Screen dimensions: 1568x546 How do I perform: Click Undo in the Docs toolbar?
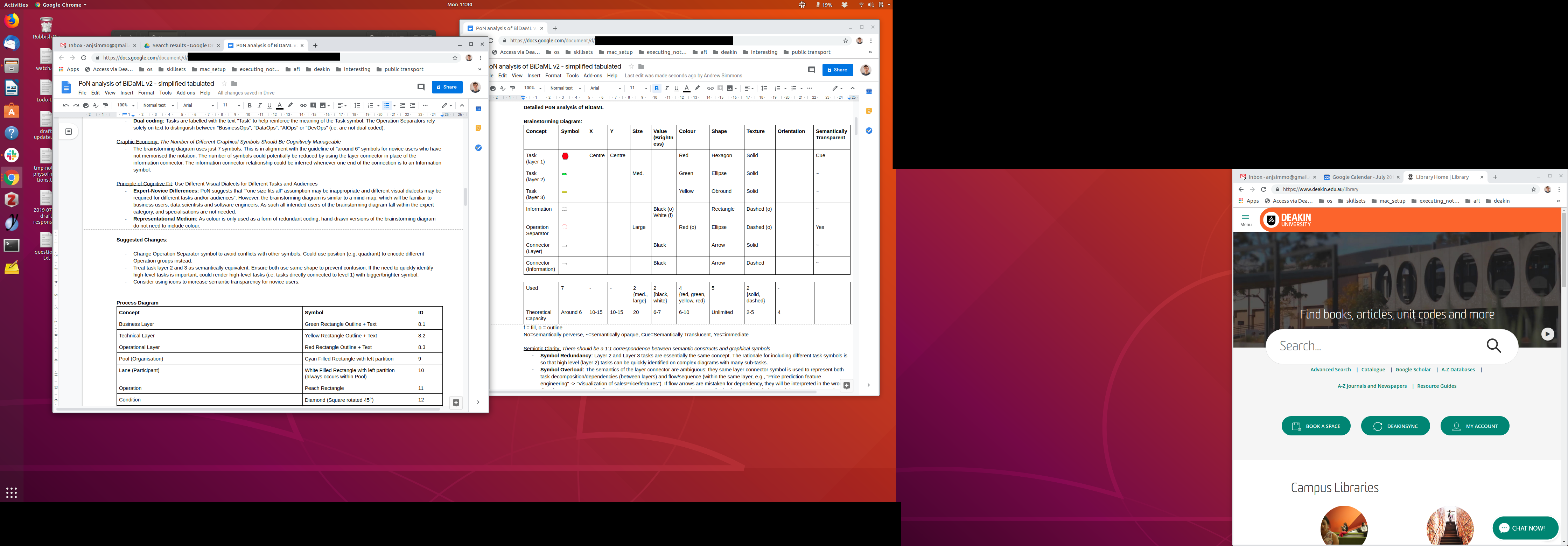click(66, 105)
